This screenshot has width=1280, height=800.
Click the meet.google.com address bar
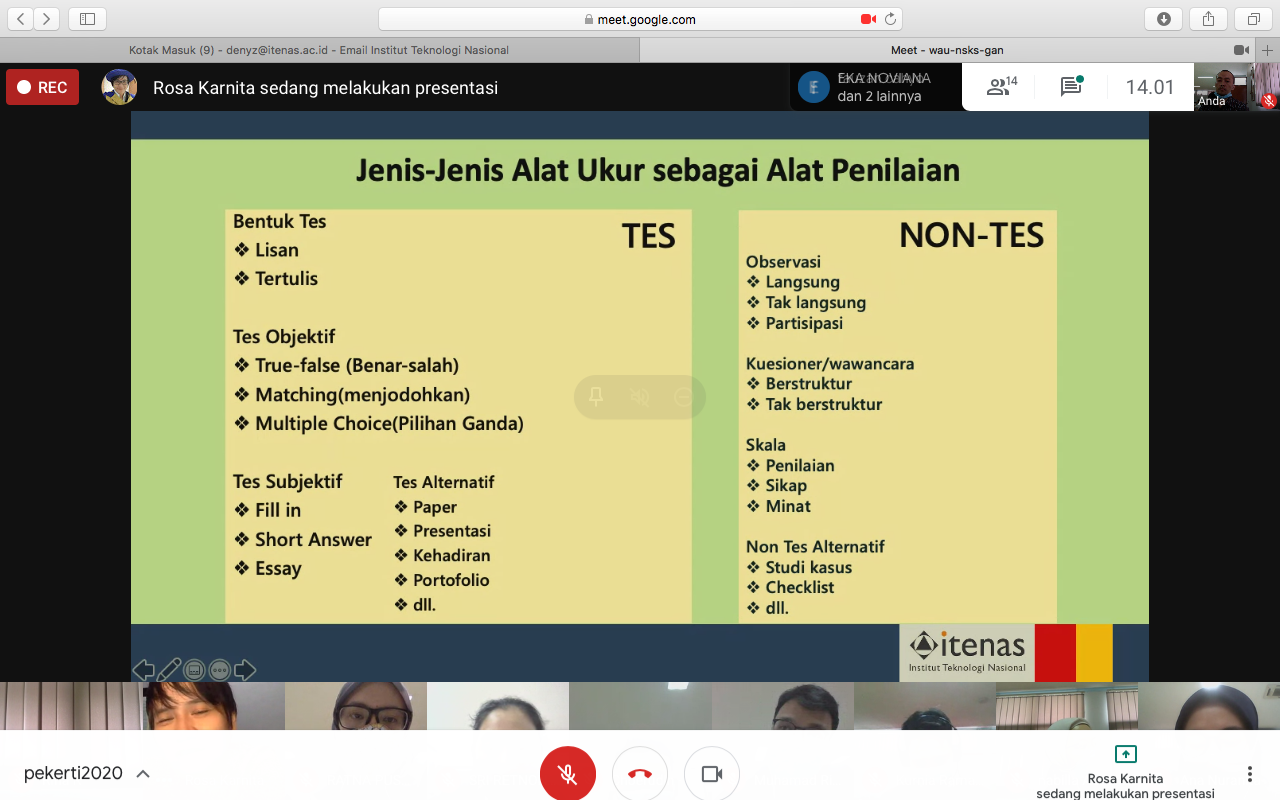(640, 19)
